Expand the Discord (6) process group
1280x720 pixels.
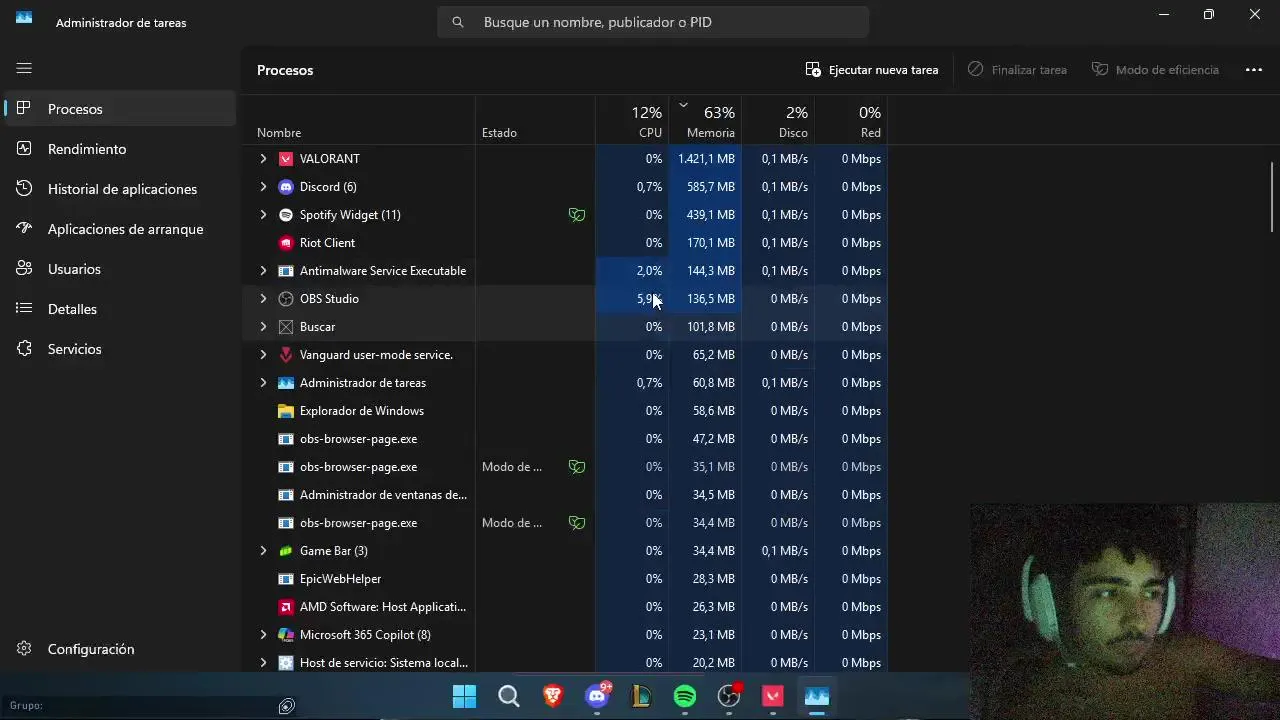pyautogui.click(x=263, y=187)
